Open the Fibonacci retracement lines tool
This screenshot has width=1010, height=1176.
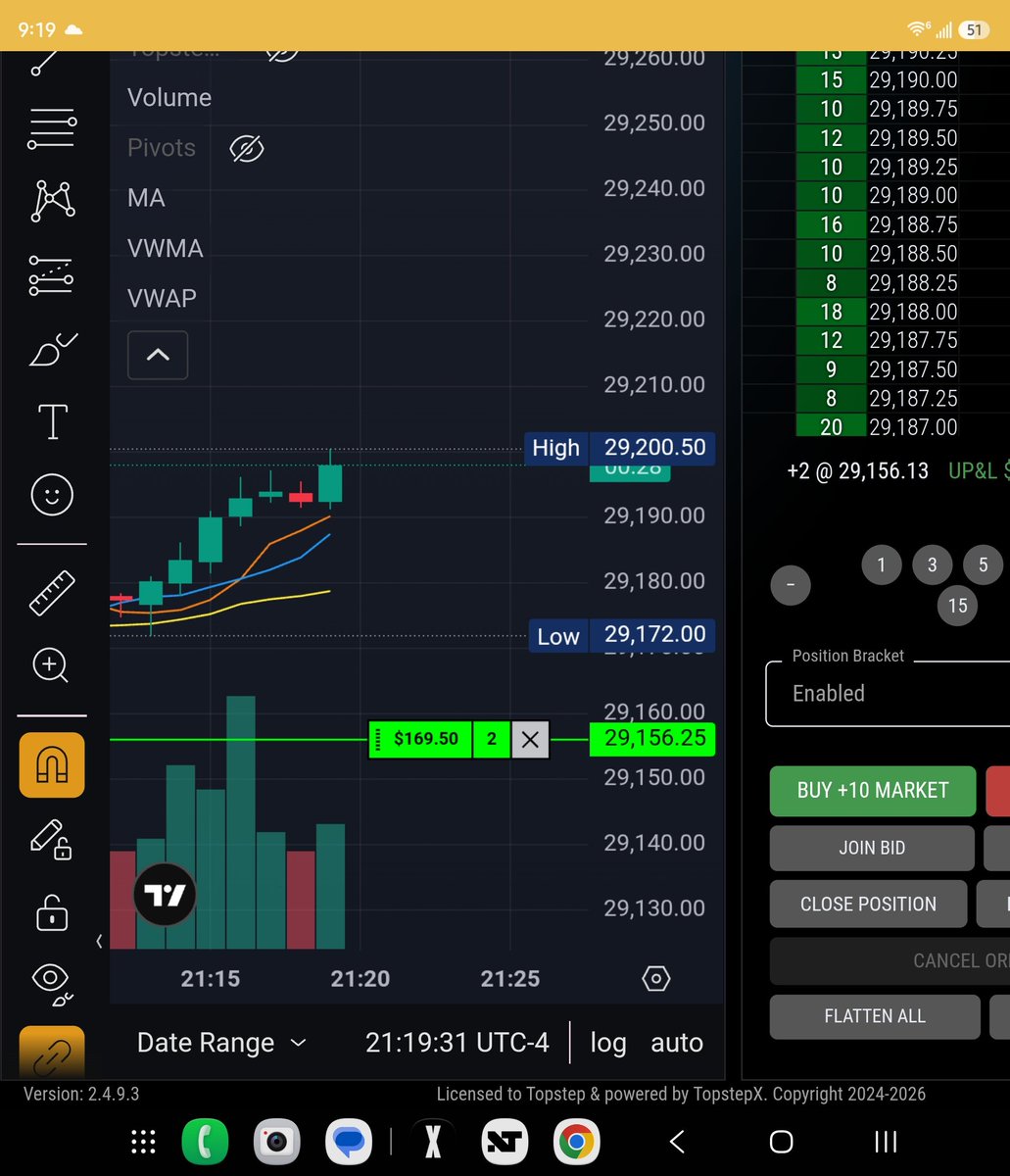tap(52, 129)
